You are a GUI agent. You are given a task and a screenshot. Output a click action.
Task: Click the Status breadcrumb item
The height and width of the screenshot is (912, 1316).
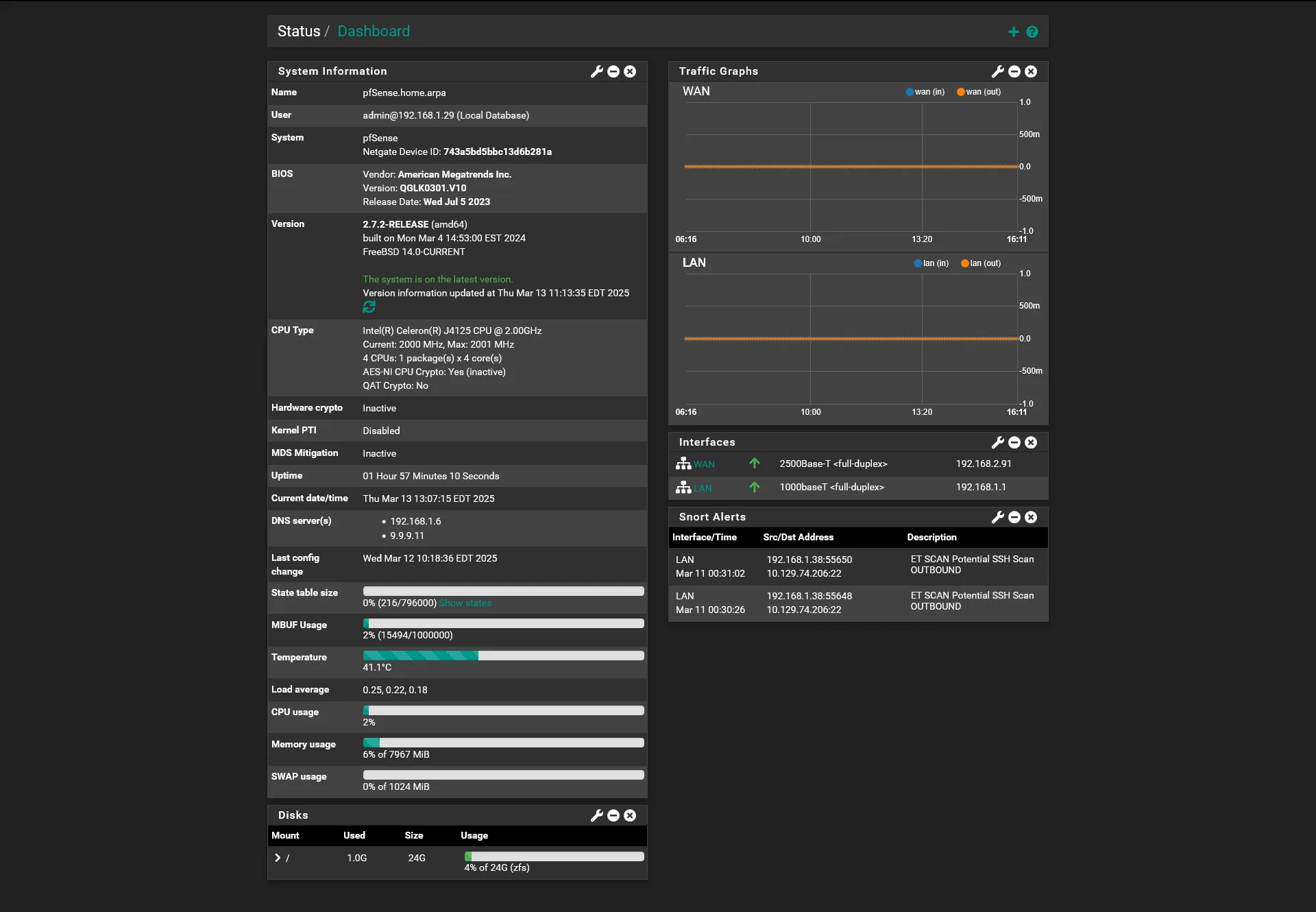point(299,32)
